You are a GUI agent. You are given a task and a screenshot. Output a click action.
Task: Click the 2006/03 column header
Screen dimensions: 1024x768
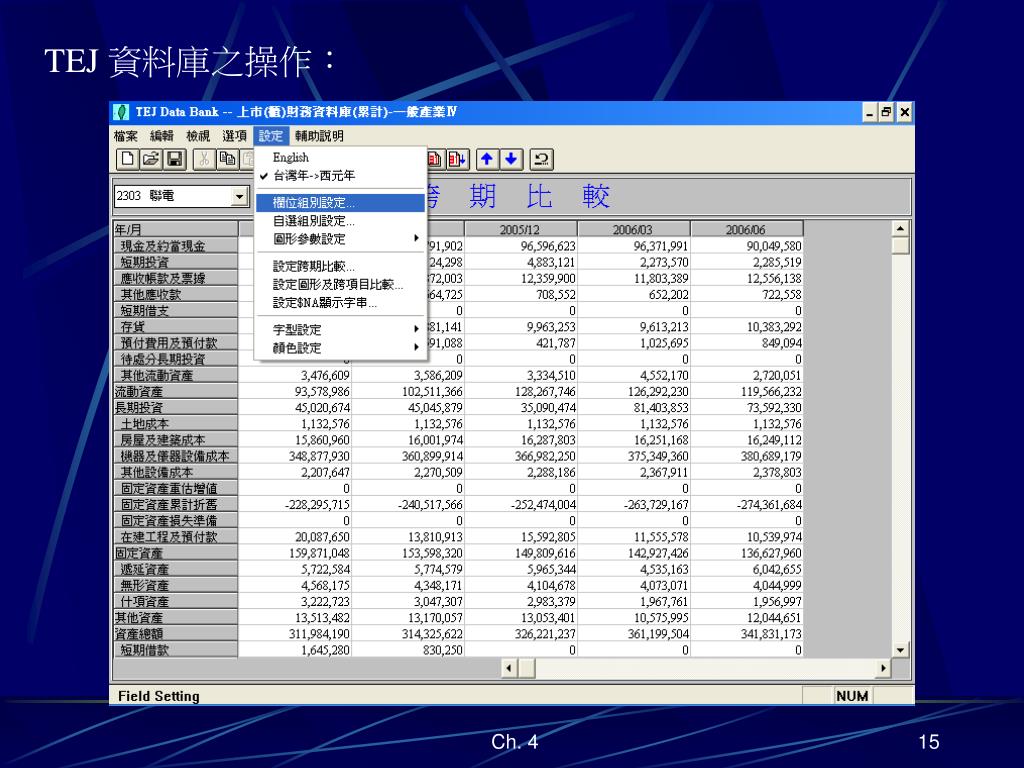click(x=633, y=229)
